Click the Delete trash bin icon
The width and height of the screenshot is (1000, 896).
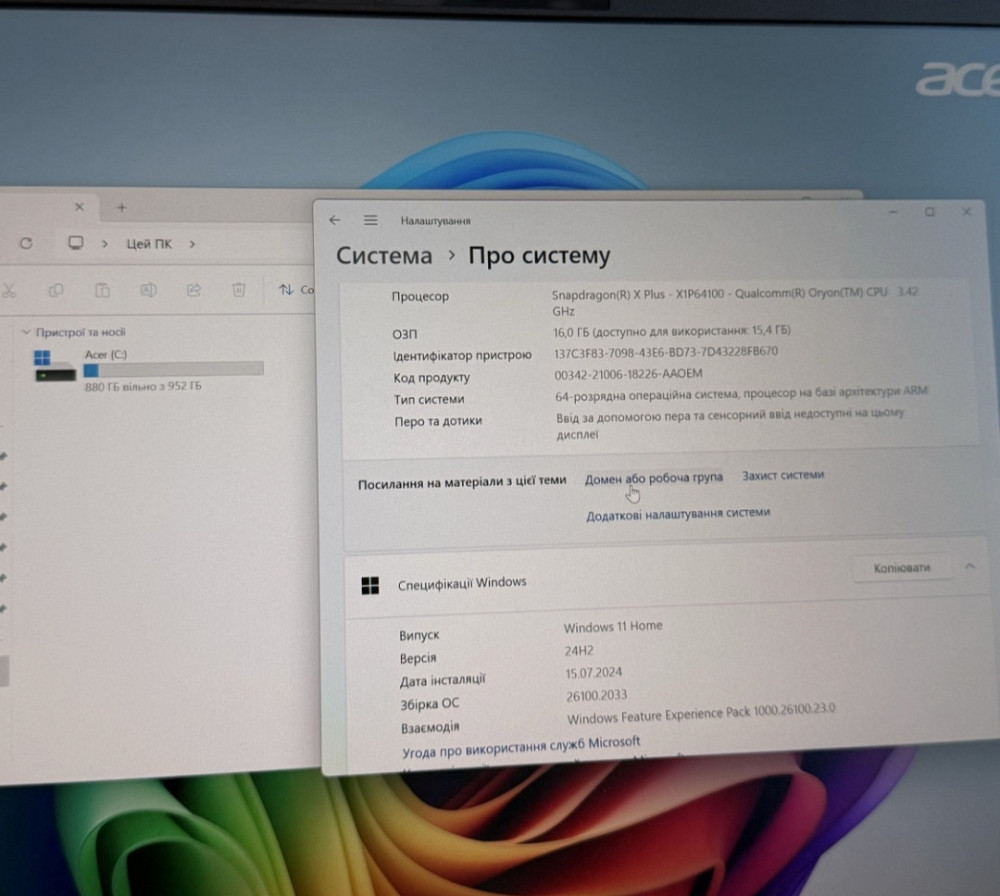click(238, 291)
